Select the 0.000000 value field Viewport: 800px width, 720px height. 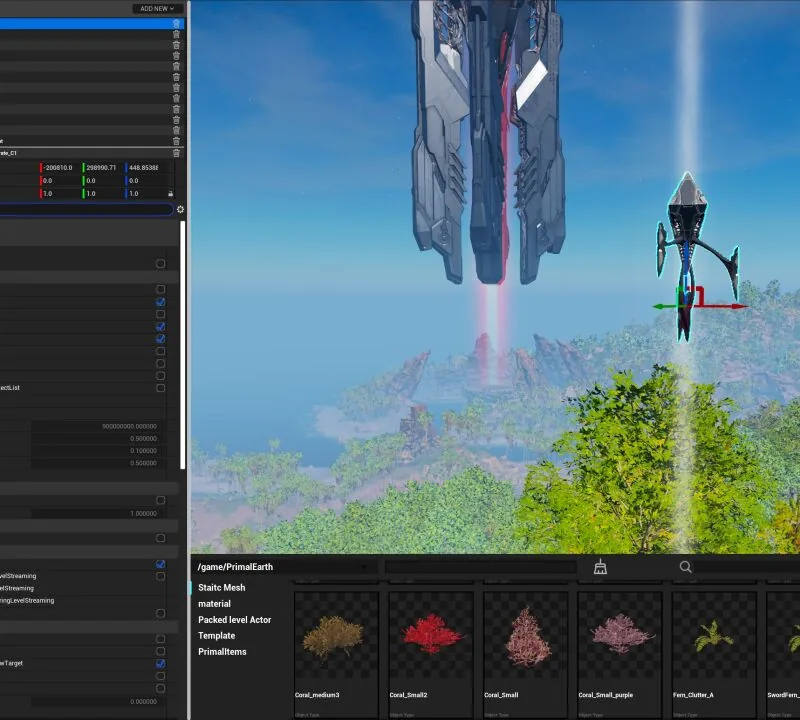(x=98, y=702)
